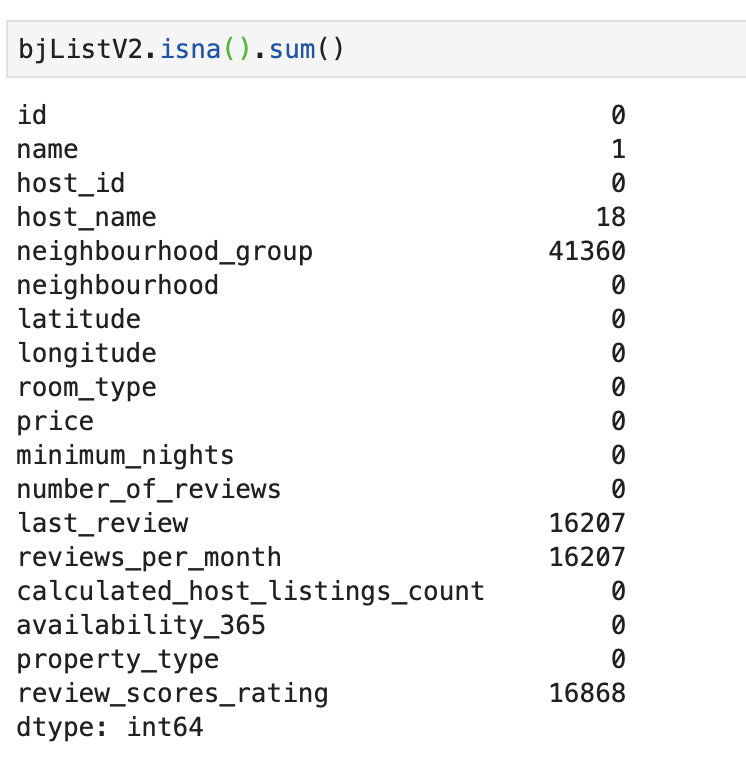Click the value 18 for host_name

(611, 217)
